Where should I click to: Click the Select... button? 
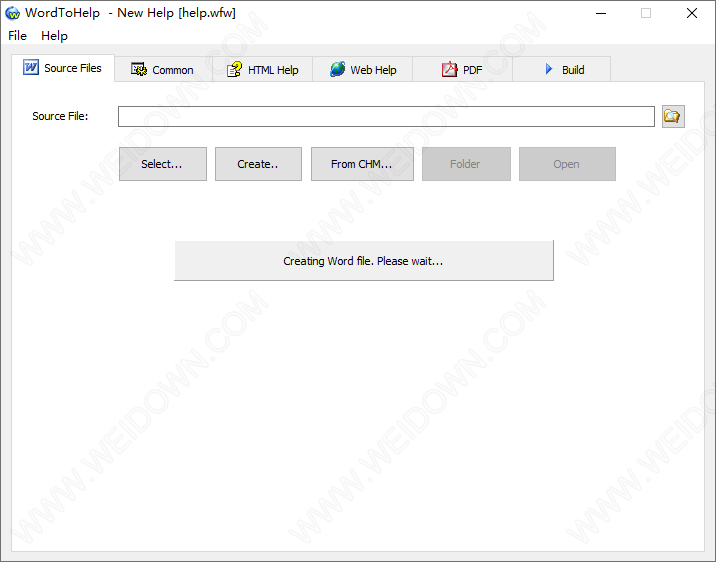click(163, 164)
